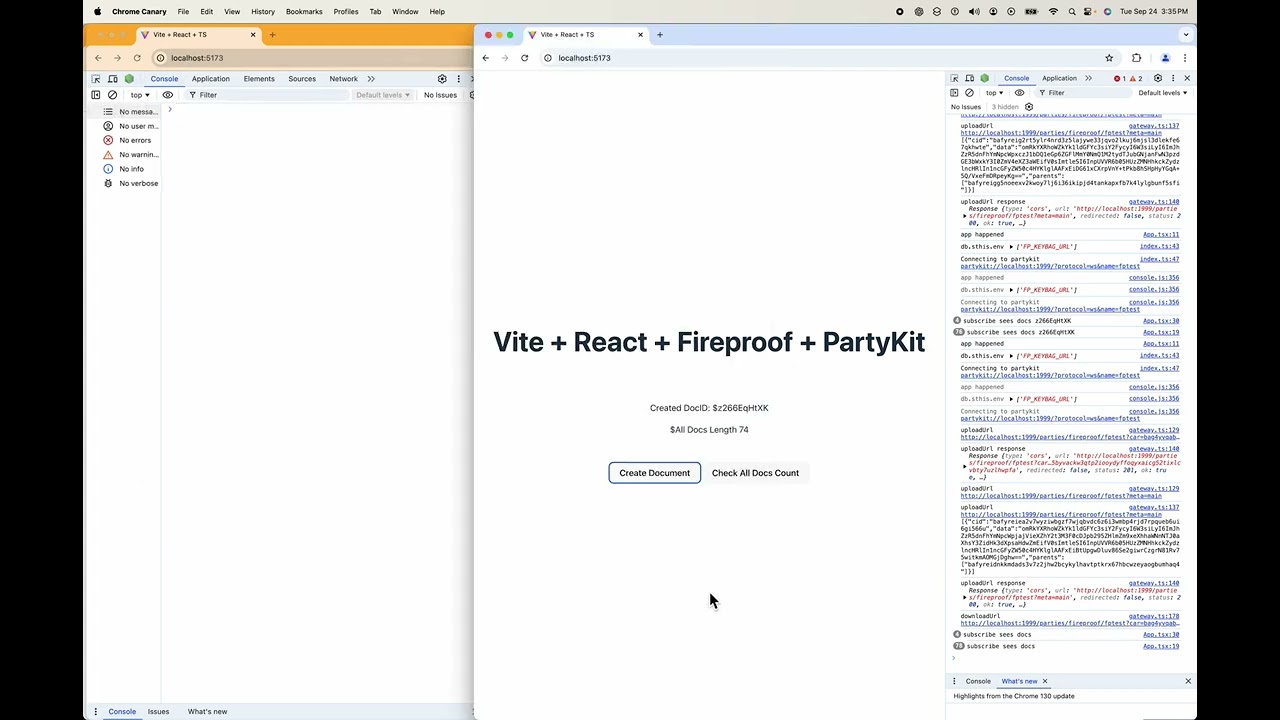Toggle live expression eye in right DevTools
The width and height of the screenshot is (1280, 720).
(x=1020, y=93)
